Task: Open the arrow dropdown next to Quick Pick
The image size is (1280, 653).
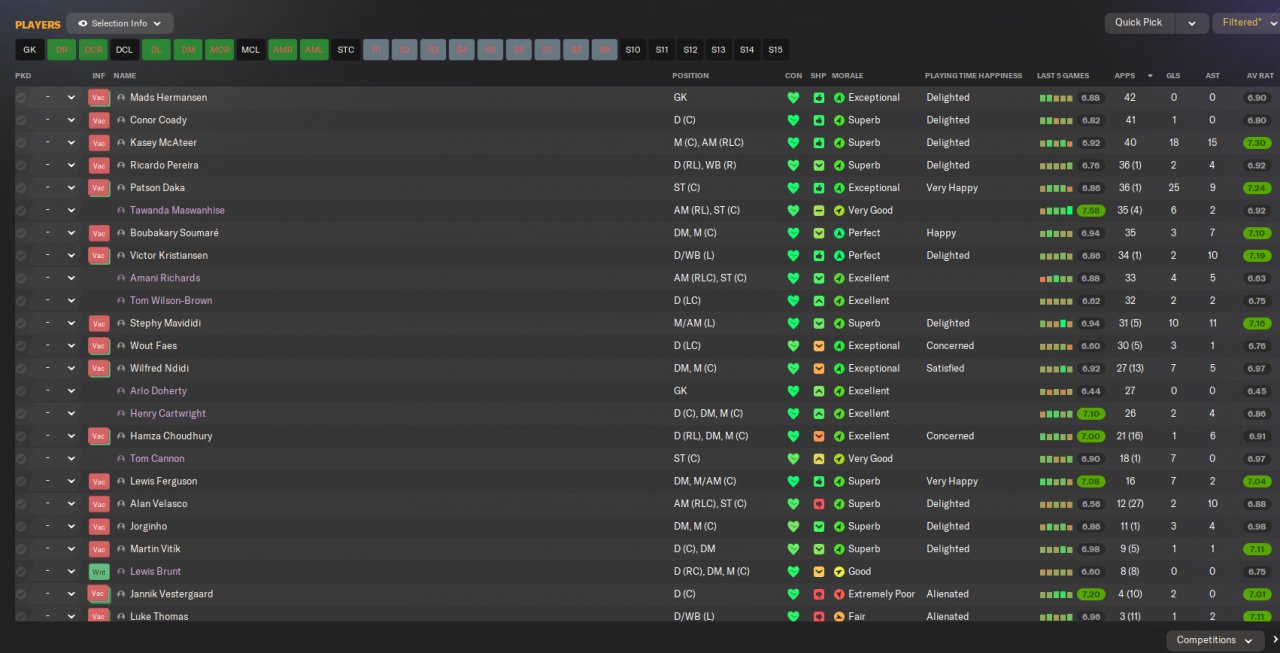Action: (1191, 23)
